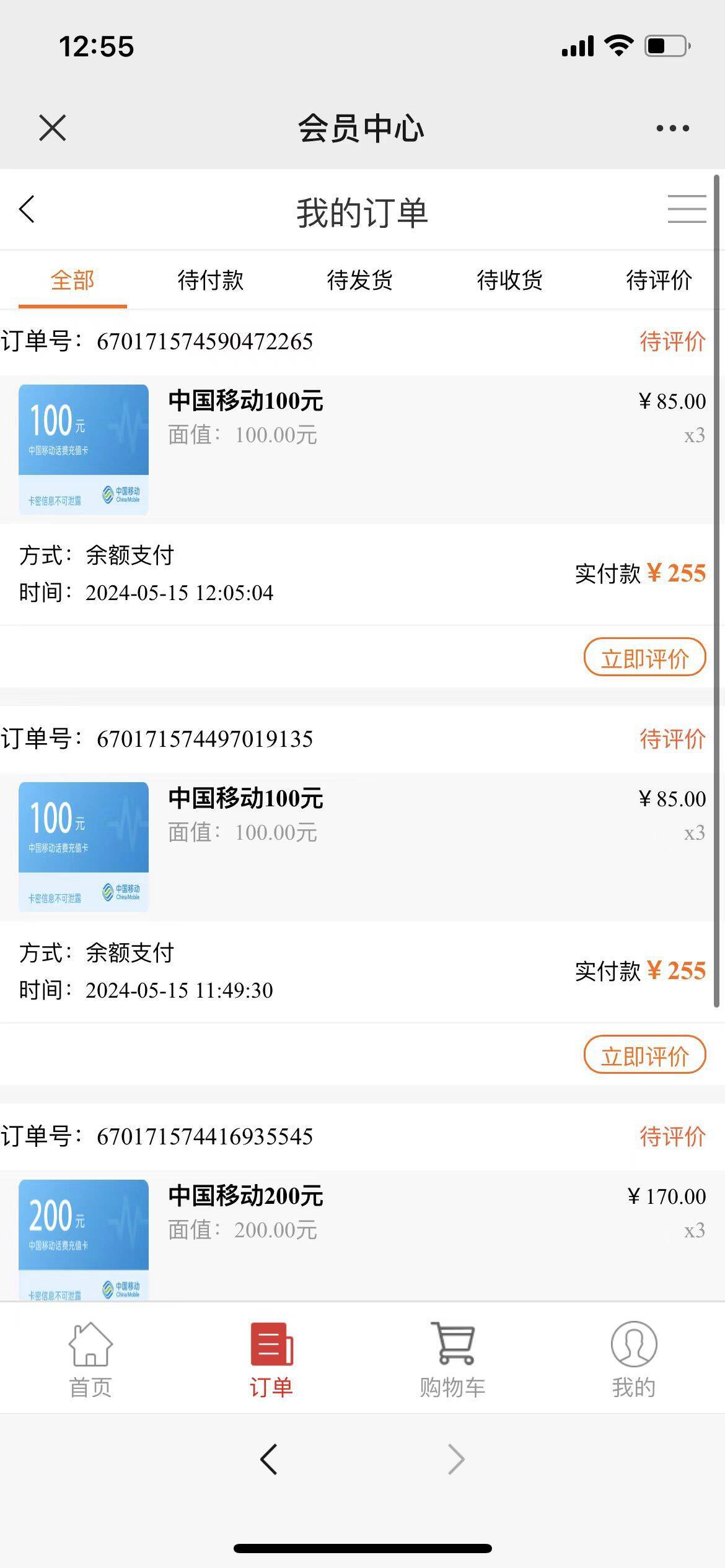This screenshot has height=1568, width=725.
Task: Open the hamburger menu beside 我的订单
Action: coord(687,209)
